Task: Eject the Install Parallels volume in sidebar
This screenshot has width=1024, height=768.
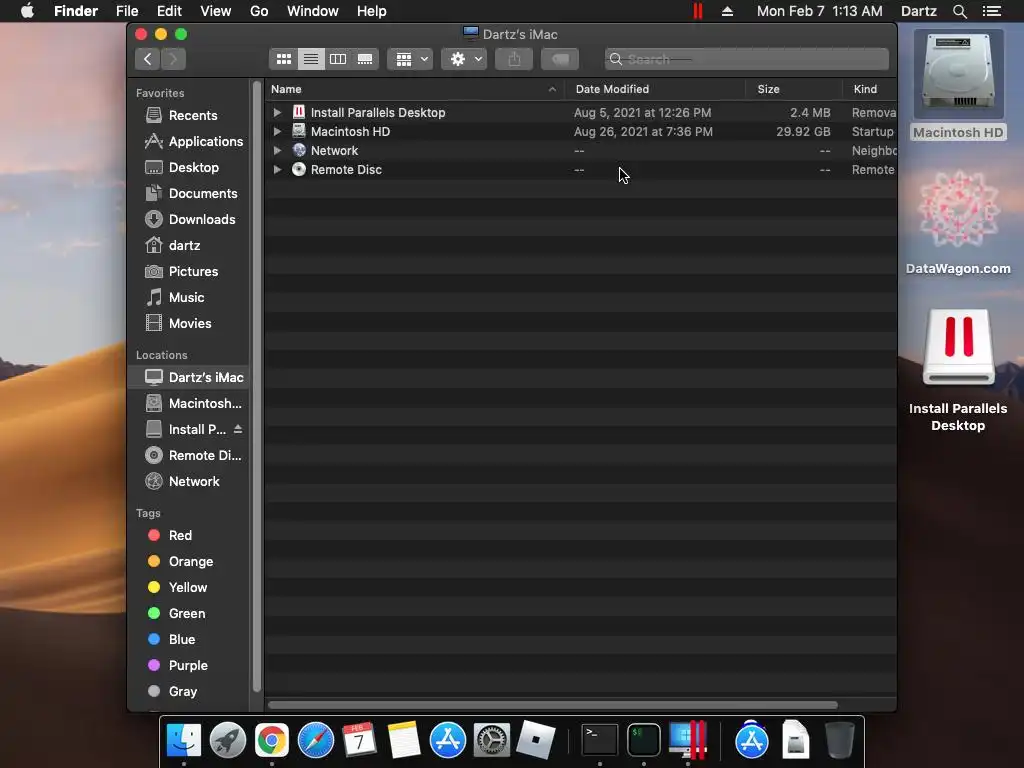Action: pos(238,429)
